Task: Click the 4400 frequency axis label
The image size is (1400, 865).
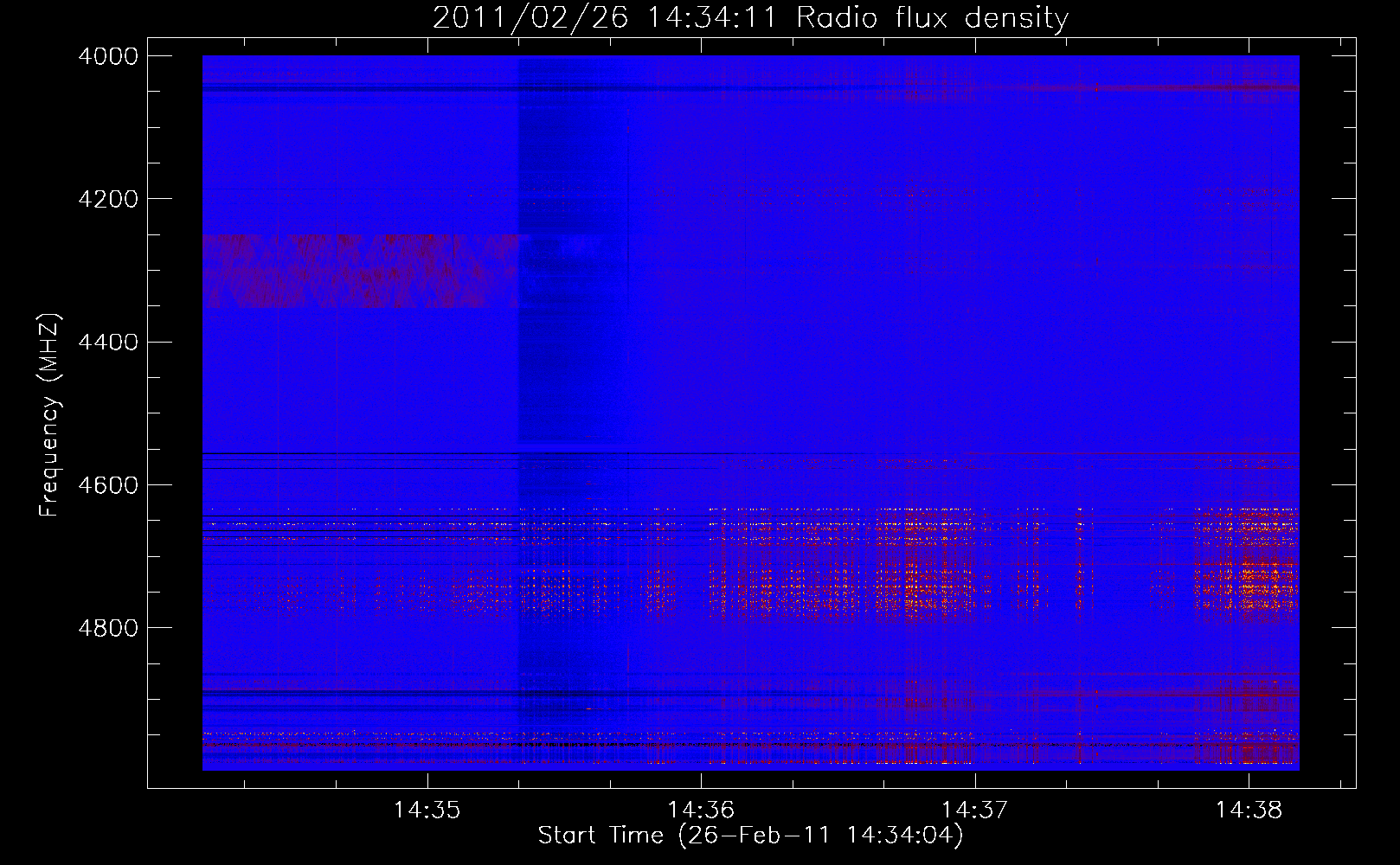Action: click(x=108, y=342)
